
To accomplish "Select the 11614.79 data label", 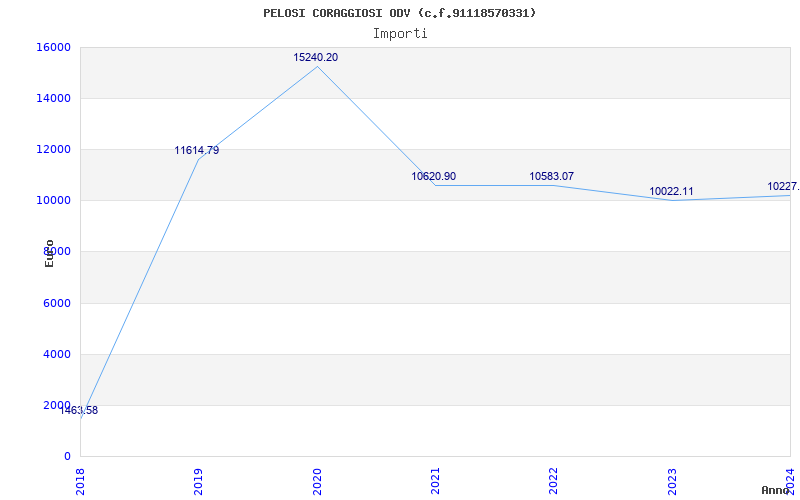I will tap(197, 151).
